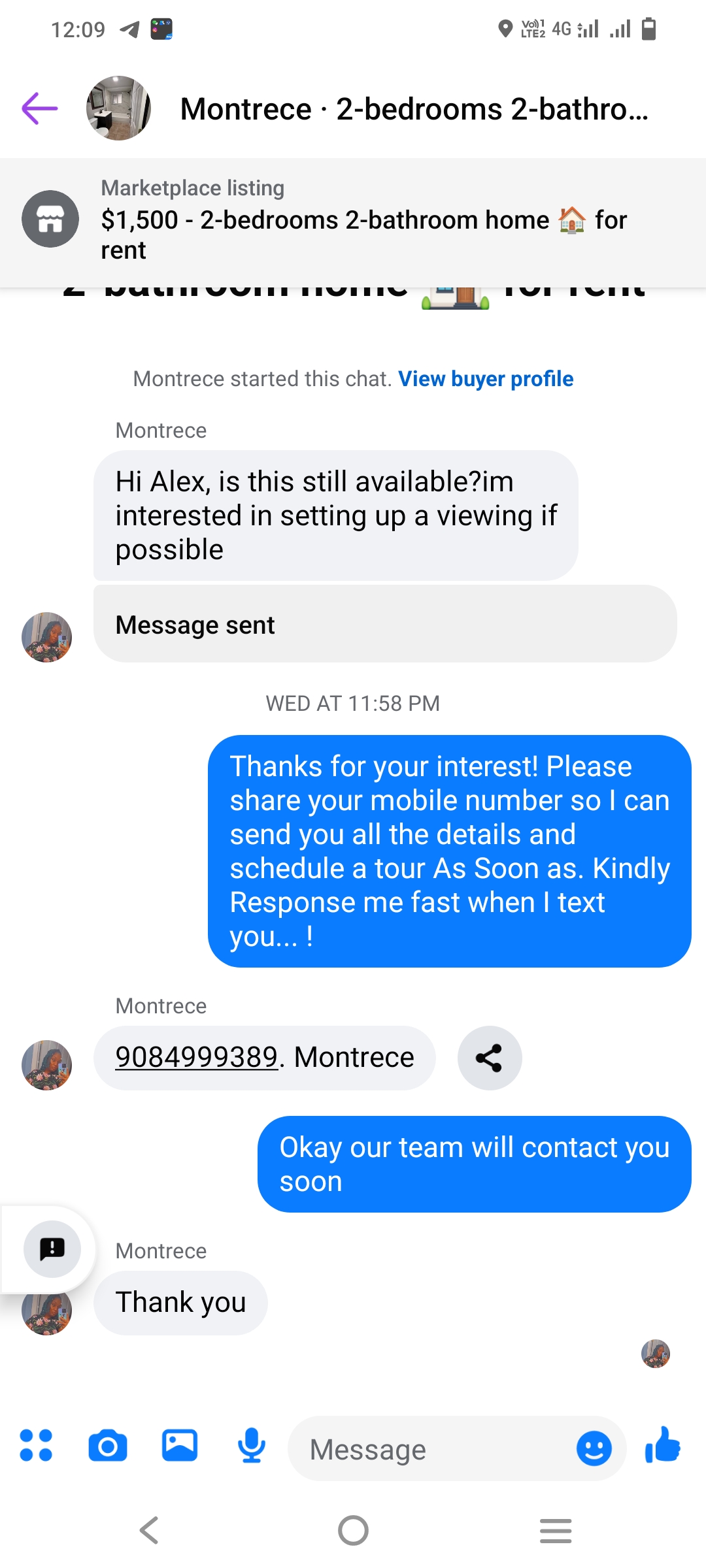Open the View buyer profile link

point(486,379)
